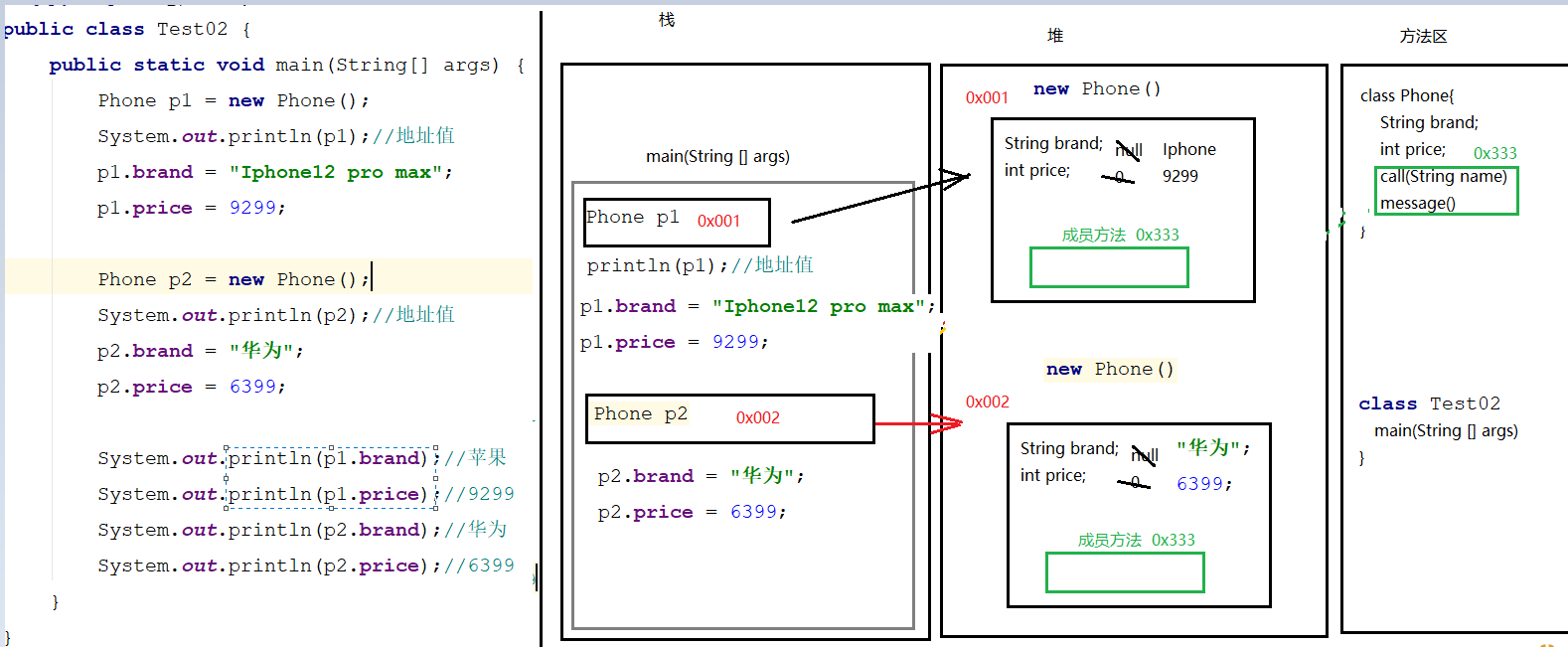Click the println(p1.price) line with 9299 comment
This screenshot has width=1568, height=647.
pos(306,494)
